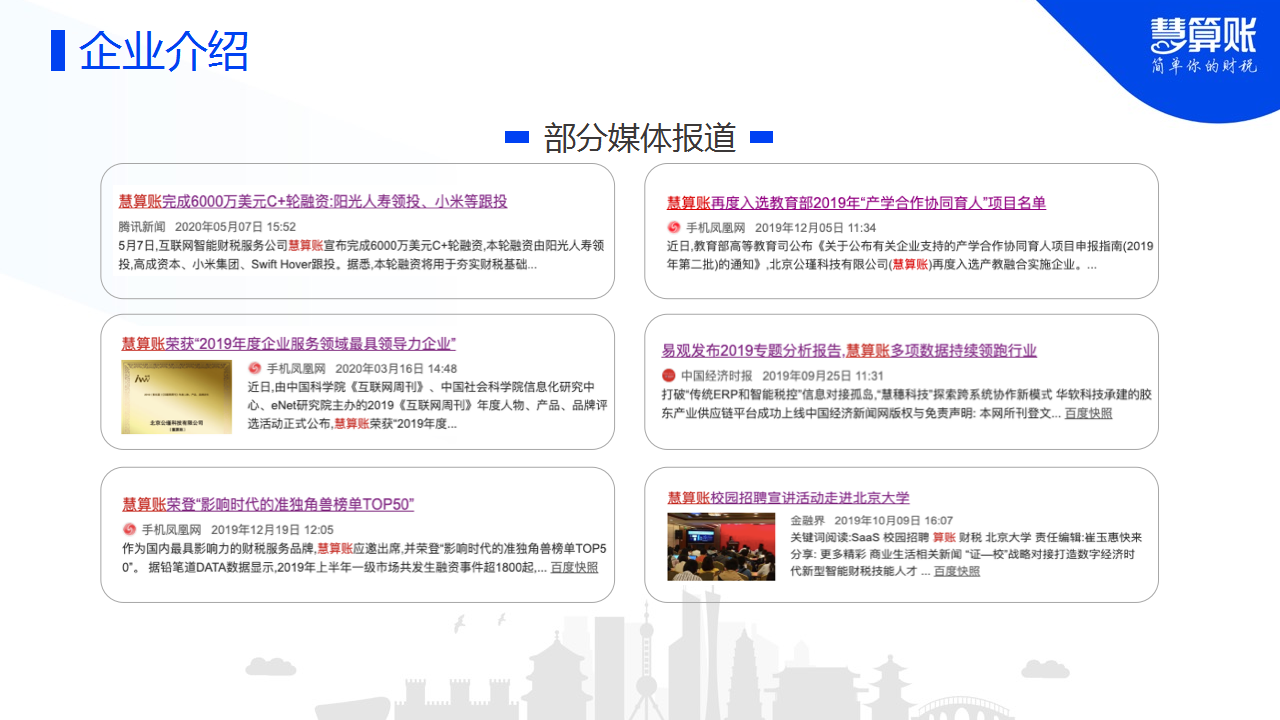Open headline about 教育部2019年产学合作协同育人
Image resolution: width=1280 pixels, height=720 pixels.
pyautogui.click(x=856, y=203)
